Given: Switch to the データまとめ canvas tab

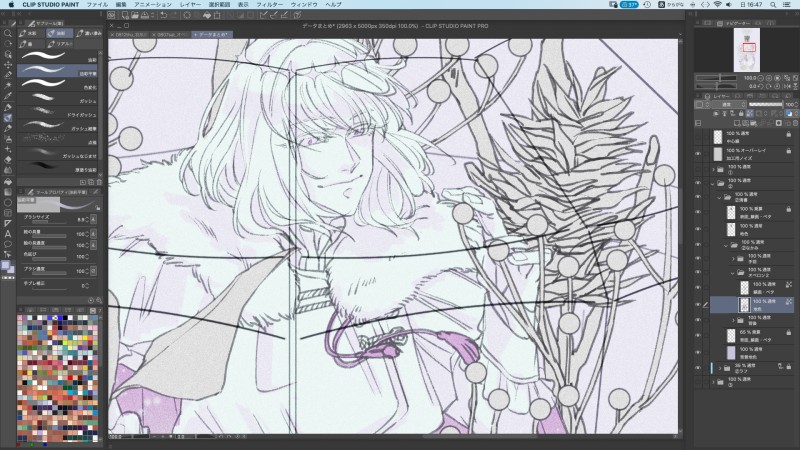Looking at the screenshot, I should point(212,35).
